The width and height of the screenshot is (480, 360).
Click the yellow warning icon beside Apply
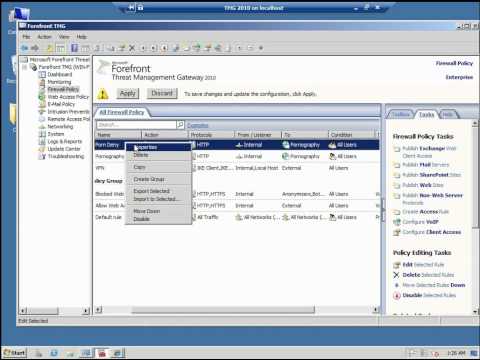[x=103, y=94]
